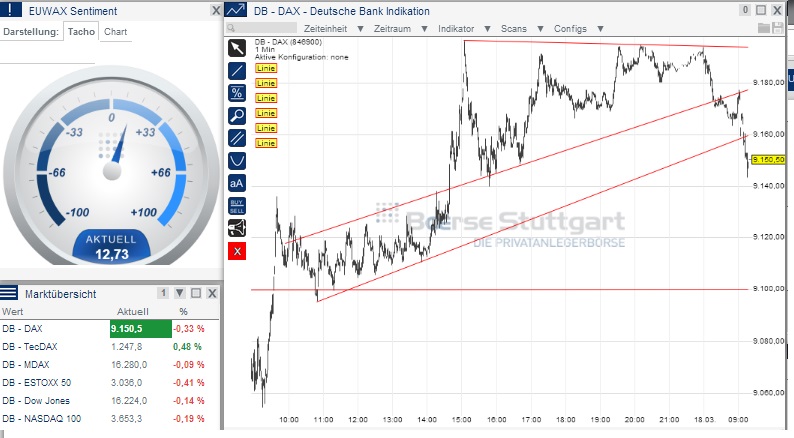This screenshot has height=438, width=794.
Task: Select the DB - ESTOXX 50 row
Action: click(110, 383)
